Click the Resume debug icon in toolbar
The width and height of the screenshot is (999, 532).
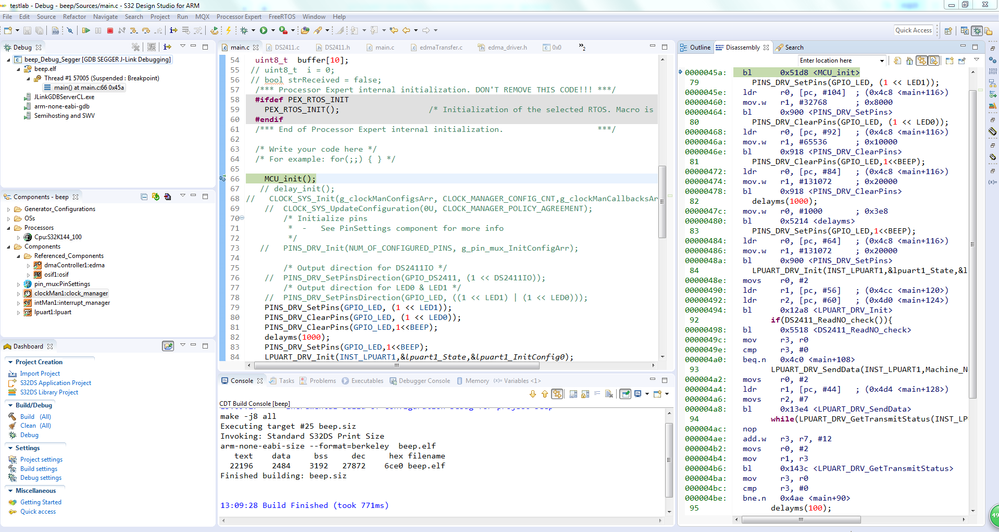click(x=86, y=30)
